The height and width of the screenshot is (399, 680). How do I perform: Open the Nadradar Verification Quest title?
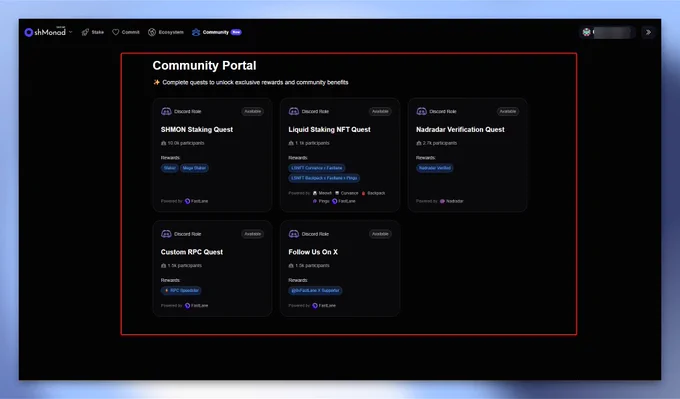point(460,129)
